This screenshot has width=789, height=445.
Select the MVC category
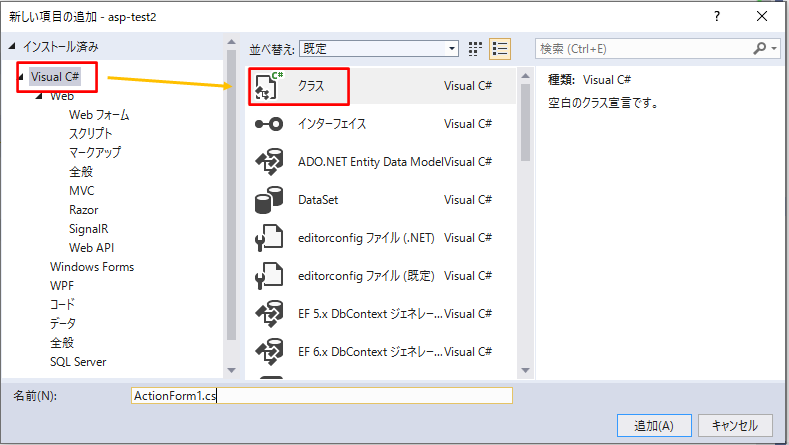point(82,191)
